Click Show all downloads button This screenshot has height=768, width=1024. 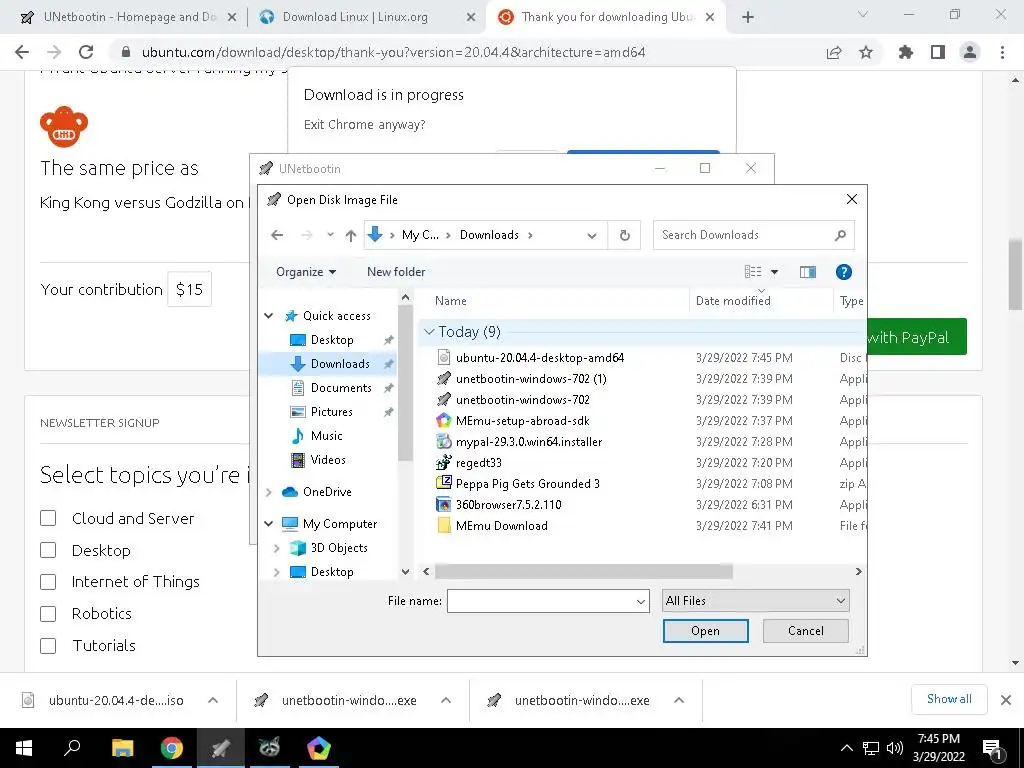click(x=949, y=699)
